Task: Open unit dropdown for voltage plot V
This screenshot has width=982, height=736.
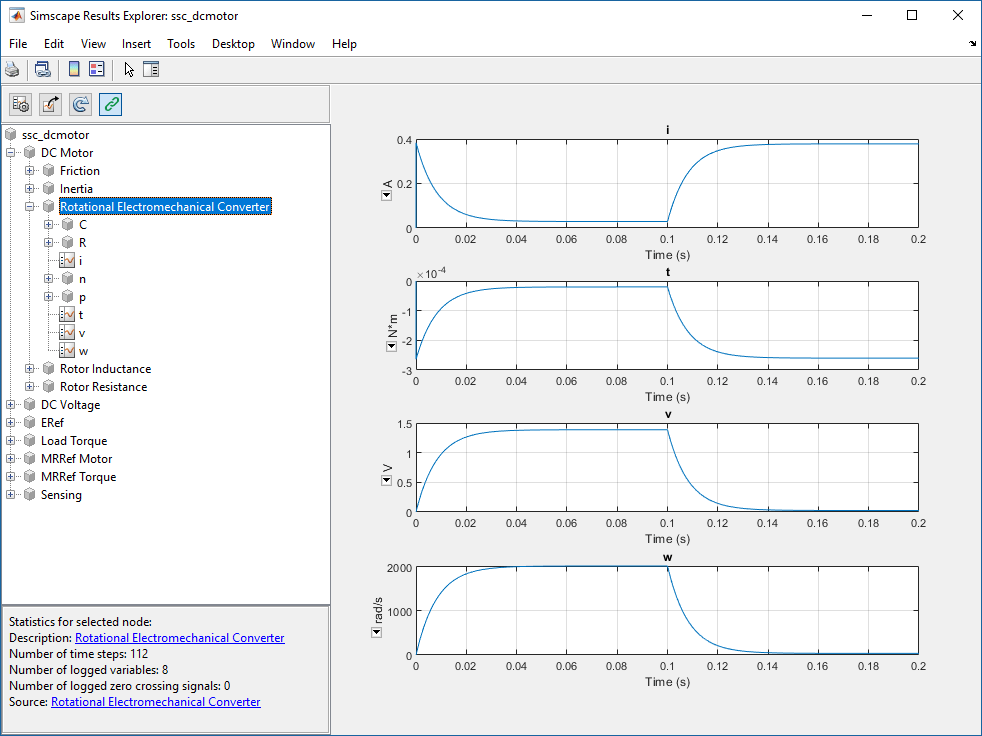Action: coord(386,480)
